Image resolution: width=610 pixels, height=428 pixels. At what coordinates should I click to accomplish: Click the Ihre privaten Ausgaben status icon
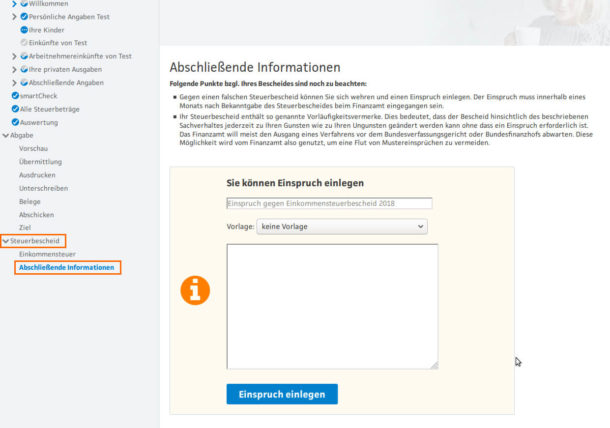tap(24, 69)
